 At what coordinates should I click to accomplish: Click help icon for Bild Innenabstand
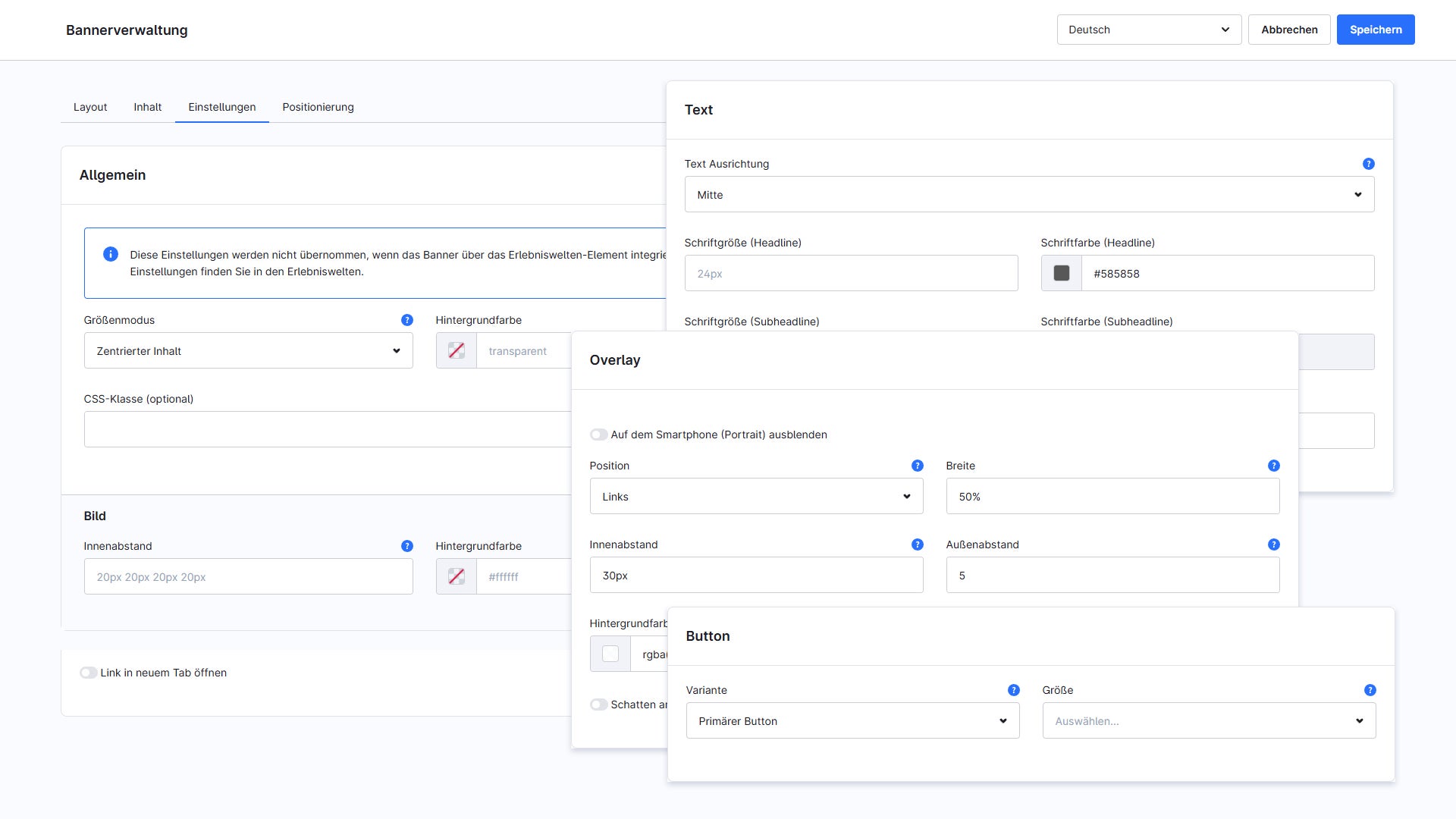[x=406, y=546]
